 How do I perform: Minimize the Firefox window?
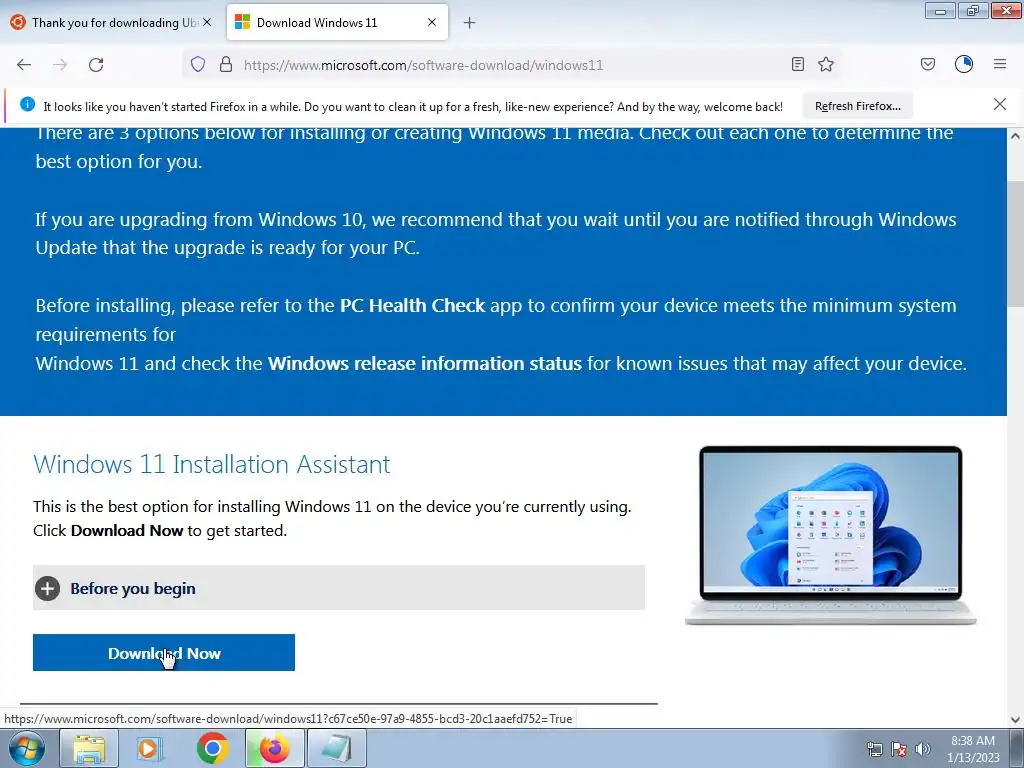click(x=940, y=10)
